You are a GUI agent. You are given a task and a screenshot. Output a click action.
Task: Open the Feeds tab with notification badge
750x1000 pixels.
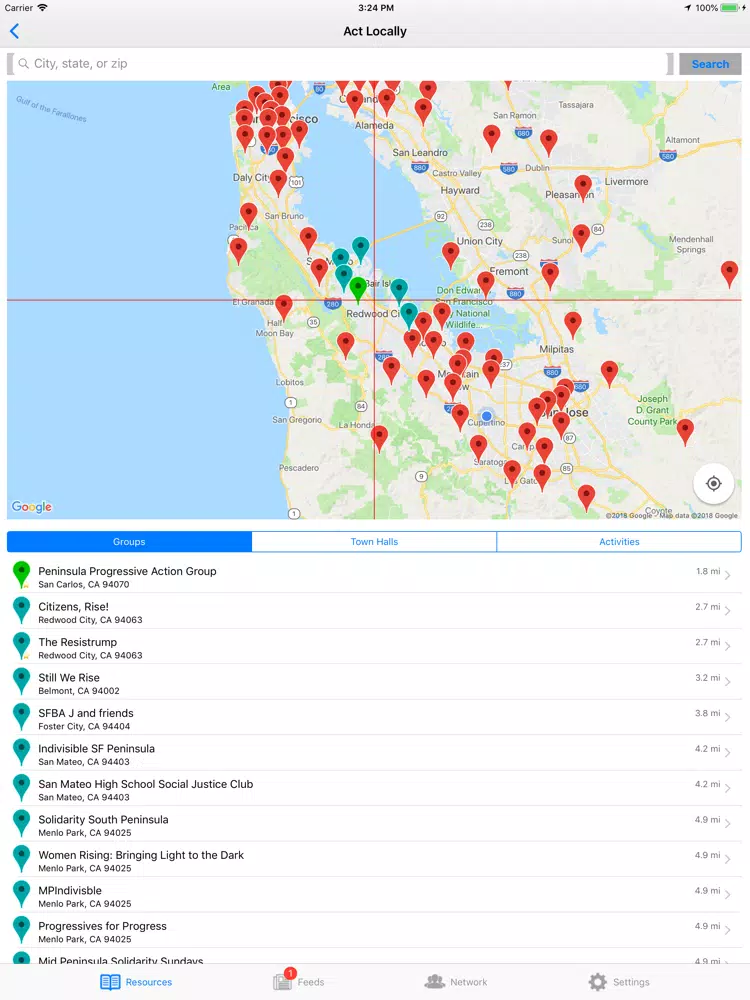pyautogui.click(x=298, y=981)
